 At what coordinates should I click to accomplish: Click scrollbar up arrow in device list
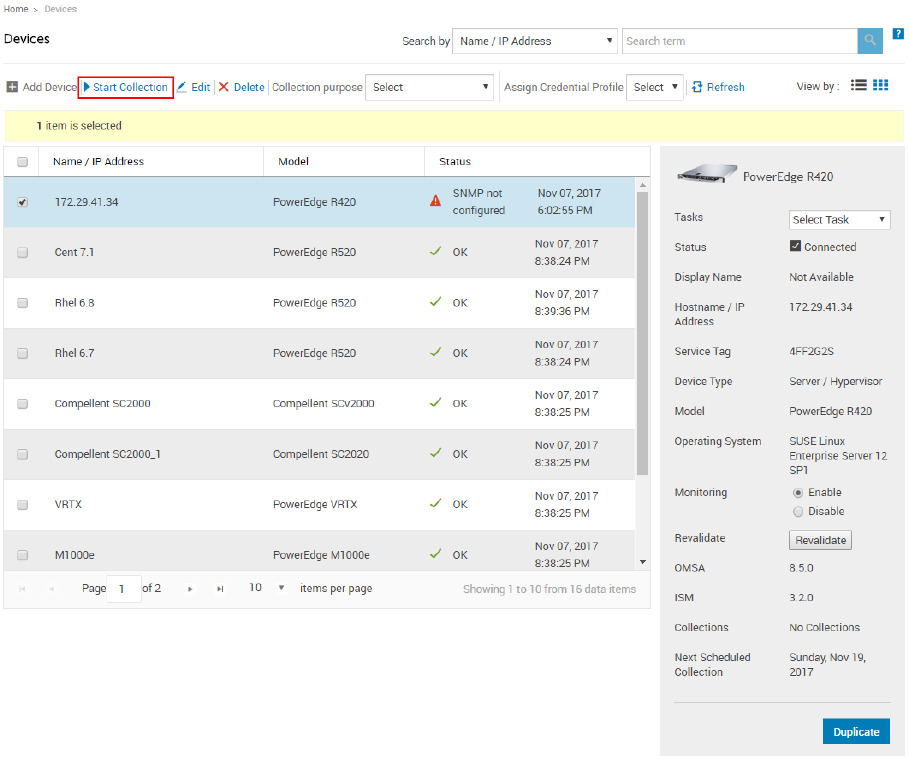(x=642, y=185)
